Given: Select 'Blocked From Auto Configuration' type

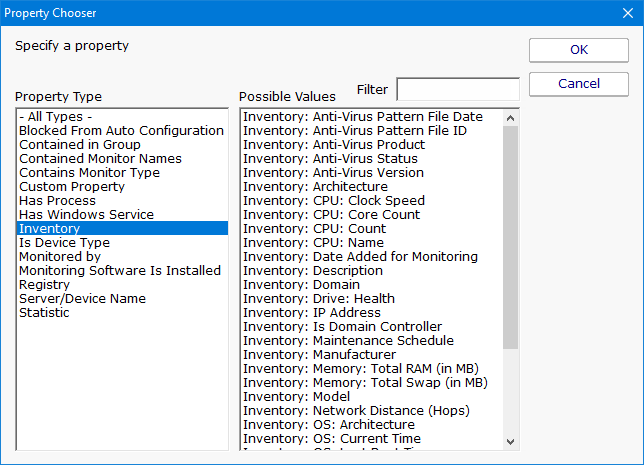Looking at the screenshot, I should pos(121,131).
